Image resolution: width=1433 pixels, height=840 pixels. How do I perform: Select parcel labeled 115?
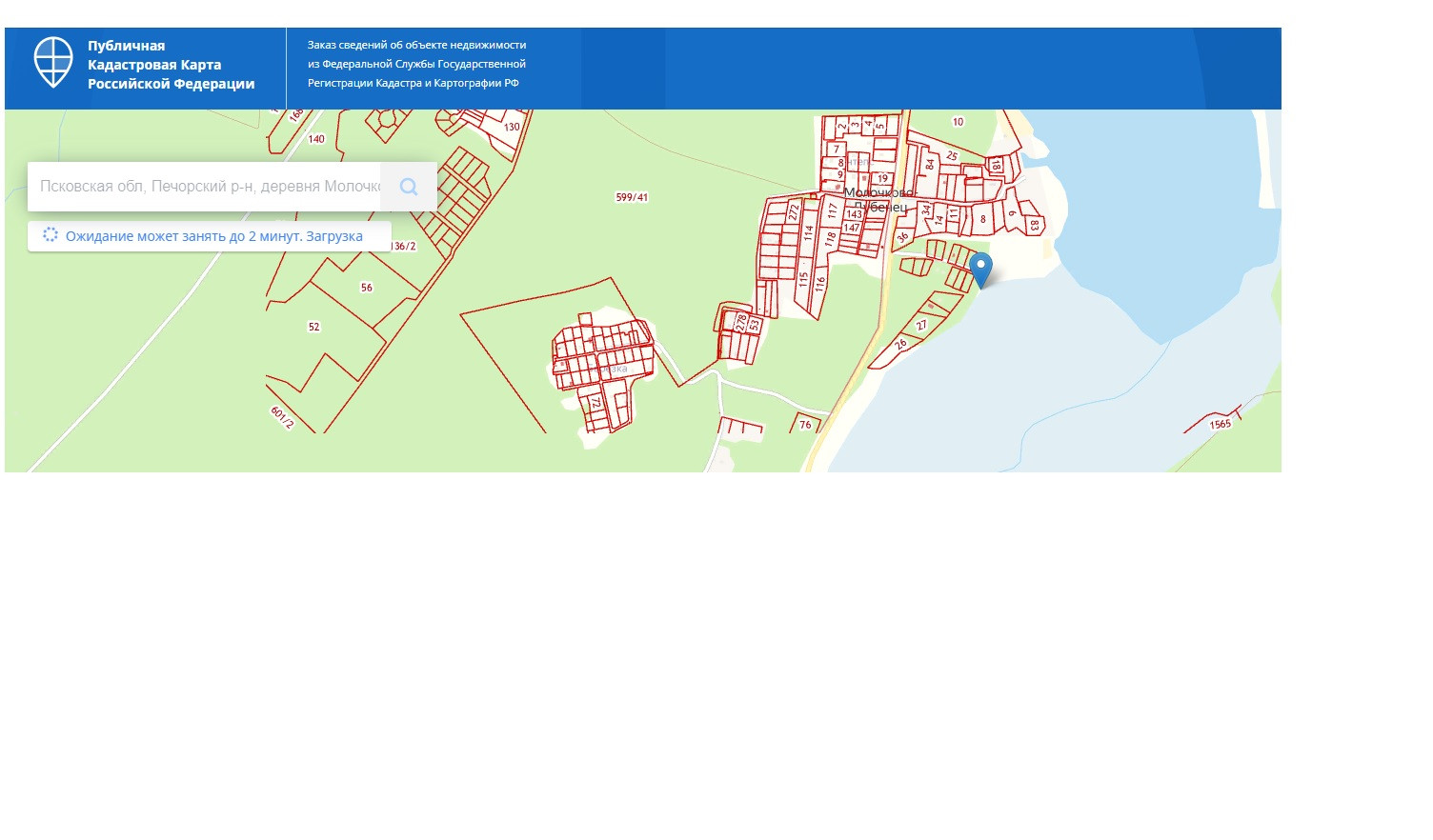click(x=803, y=280)
